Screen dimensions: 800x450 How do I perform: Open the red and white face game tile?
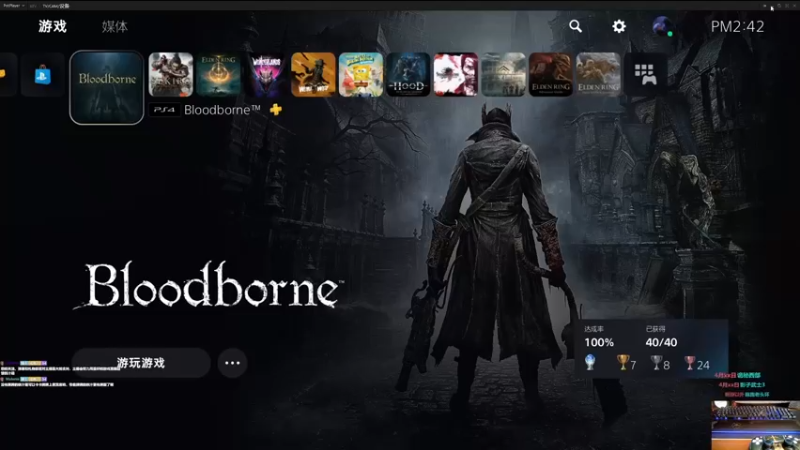(456, 74)
